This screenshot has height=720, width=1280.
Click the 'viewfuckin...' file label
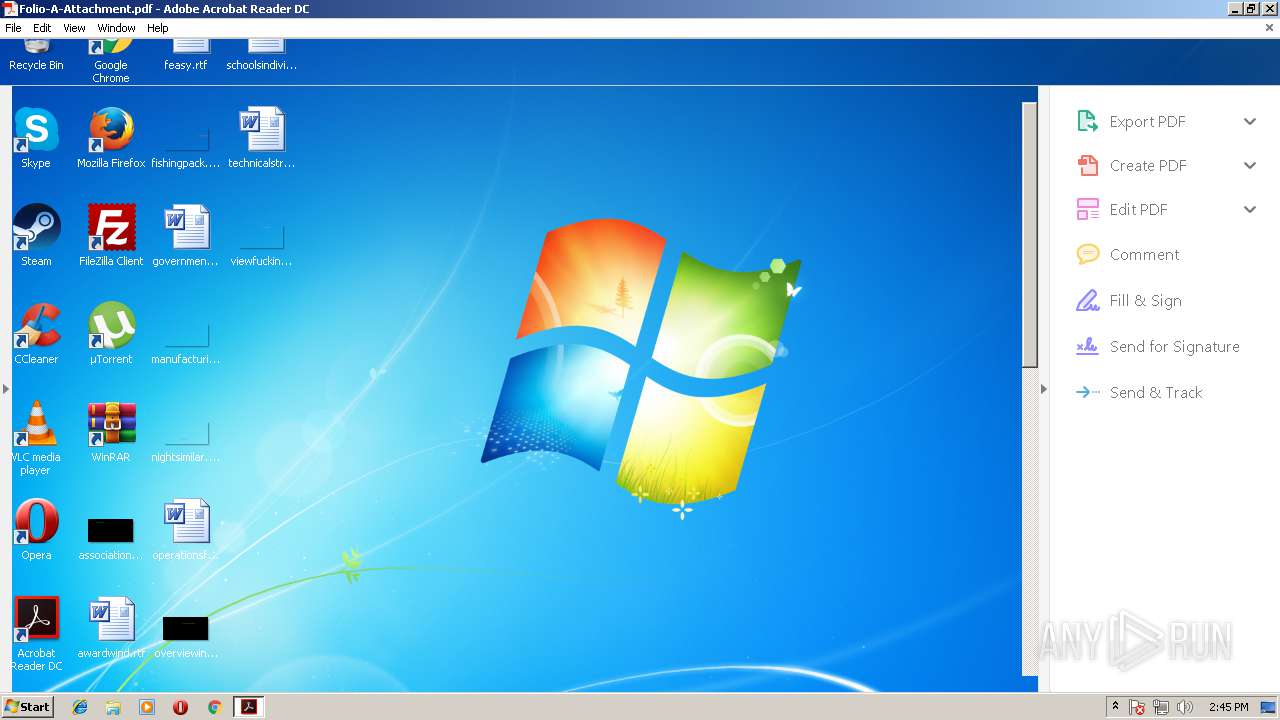pos(261,261)
